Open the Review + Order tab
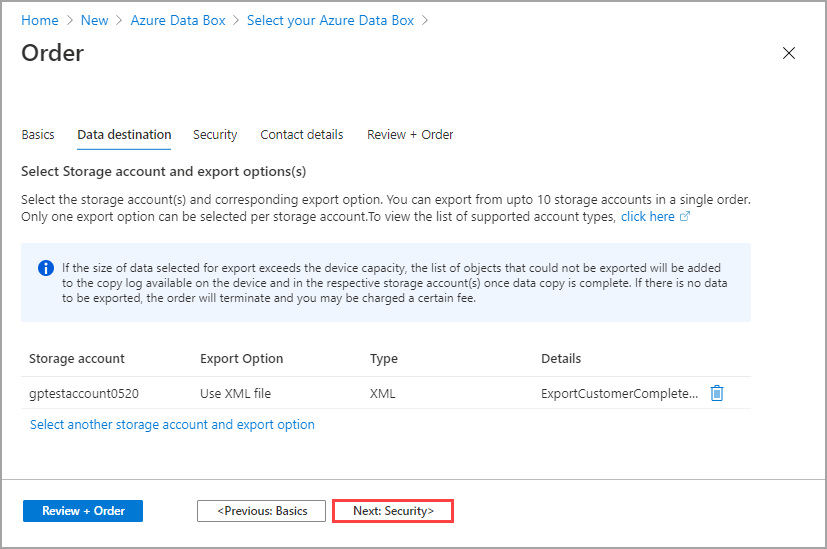This screenshot has width=827, height=549. click(x=410, y=135)
